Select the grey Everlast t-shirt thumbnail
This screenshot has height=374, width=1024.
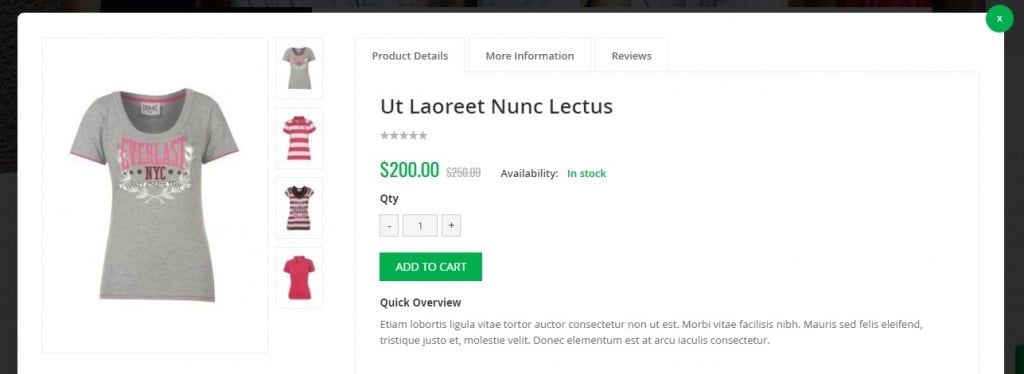299,68
